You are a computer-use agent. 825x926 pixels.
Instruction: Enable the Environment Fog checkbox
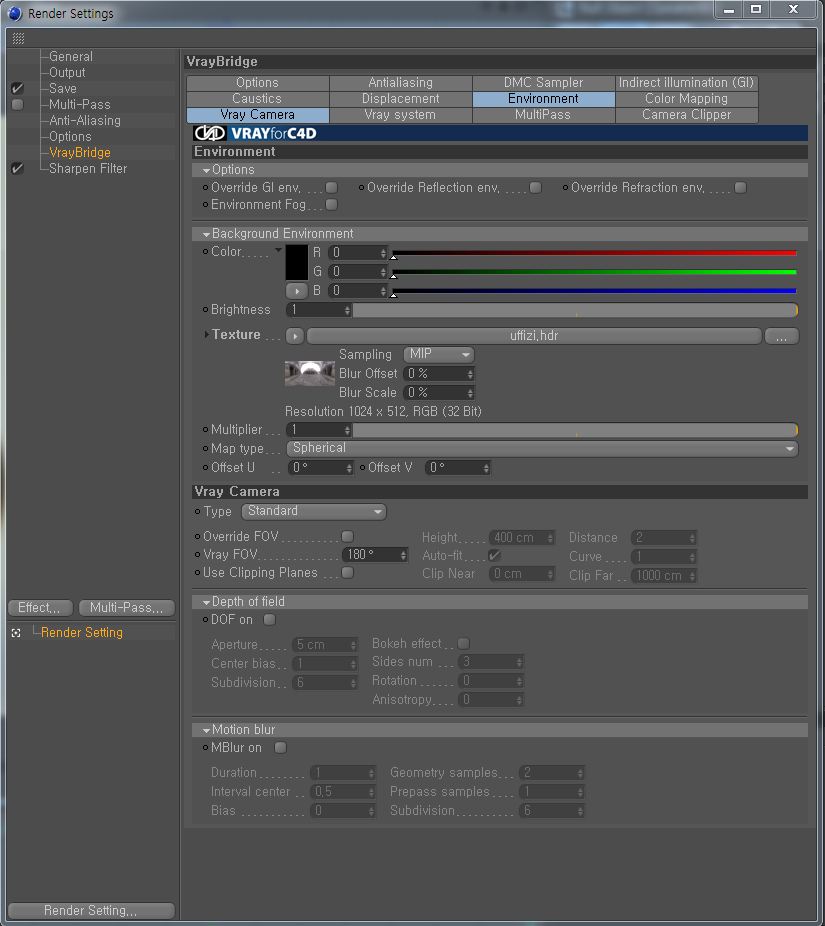[x=332, y=204]
